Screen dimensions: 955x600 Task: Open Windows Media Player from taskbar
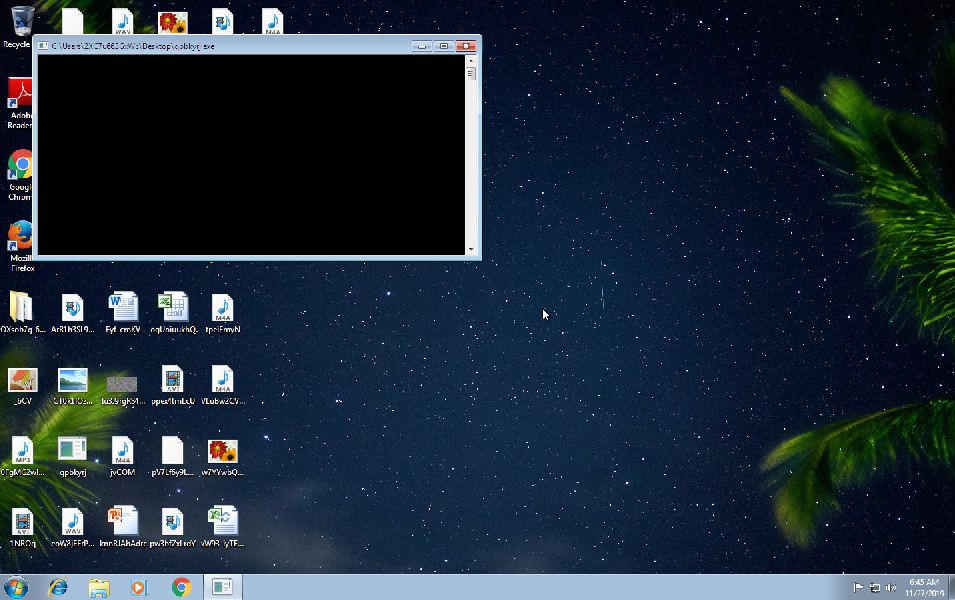(x=139, y=587)
